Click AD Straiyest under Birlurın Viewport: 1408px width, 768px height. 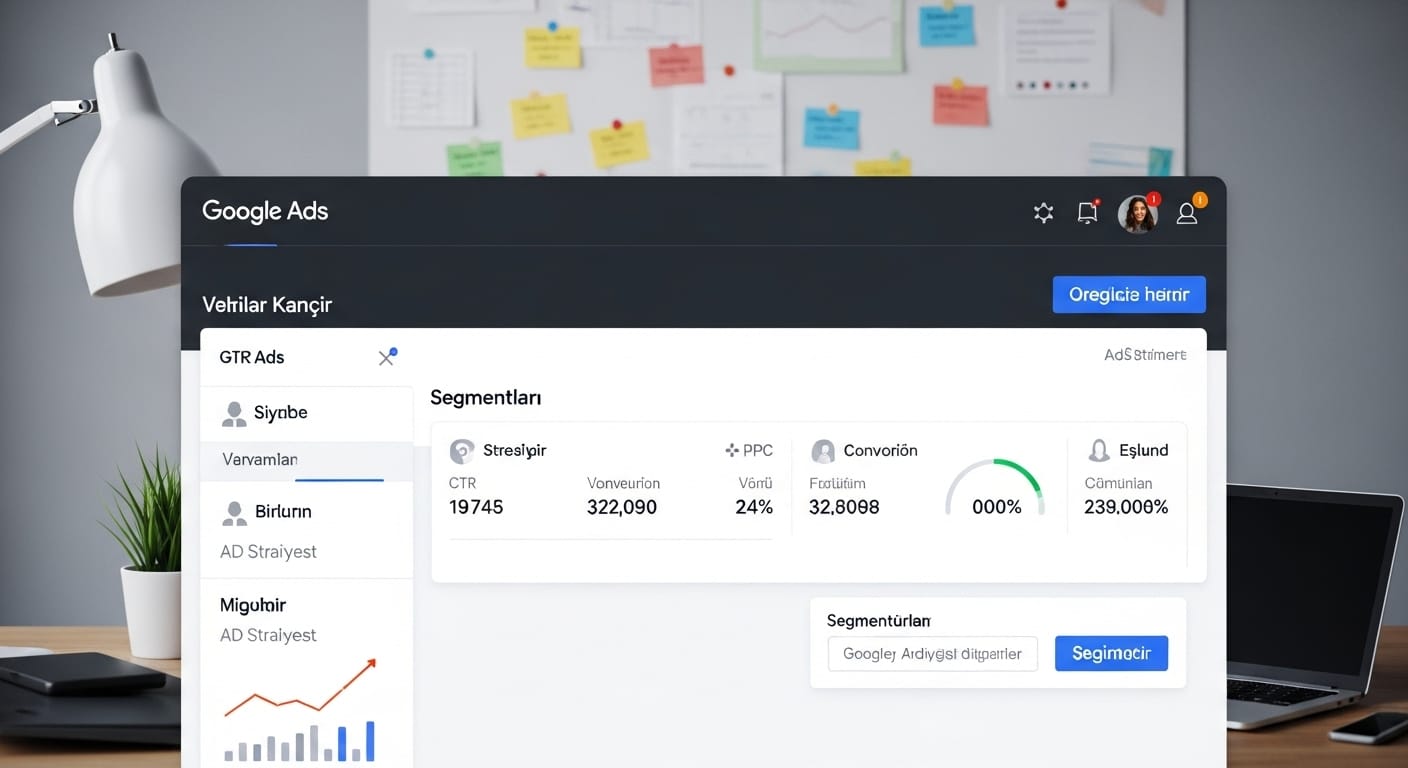[268, 552]
